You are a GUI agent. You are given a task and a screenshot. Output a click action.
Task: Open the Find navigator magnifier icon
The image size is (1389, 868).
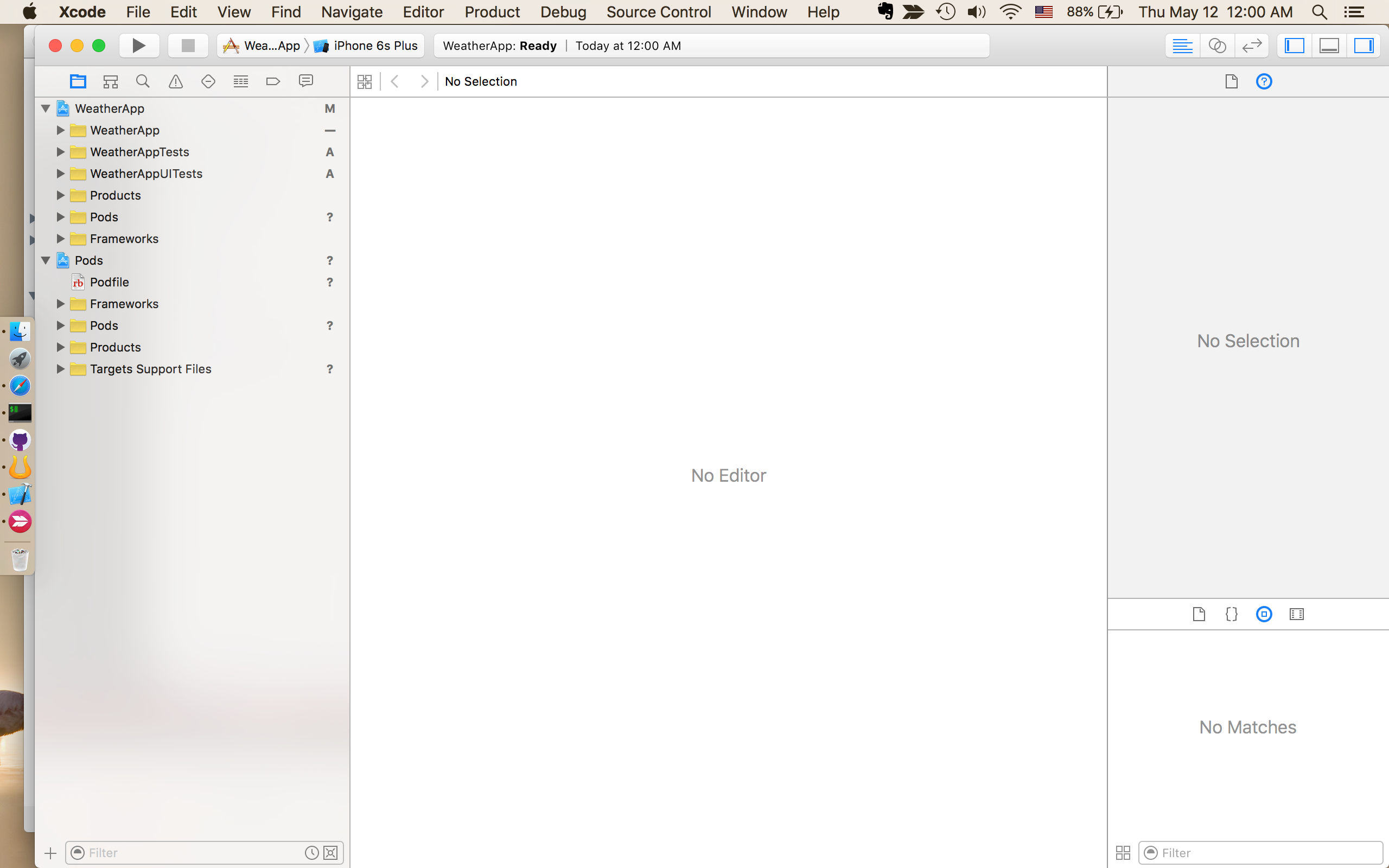tap(143, 81)
